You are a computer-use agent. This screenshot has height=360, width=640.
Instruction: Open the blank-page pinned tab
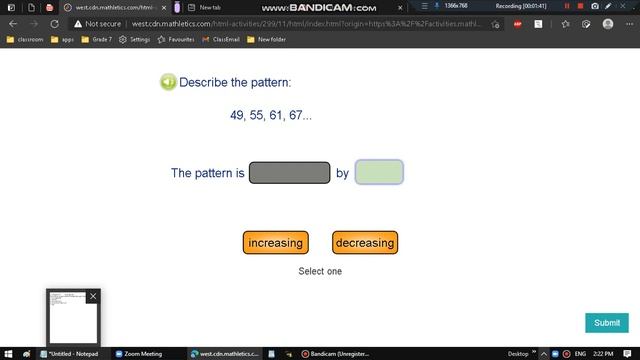click(31, 7)
